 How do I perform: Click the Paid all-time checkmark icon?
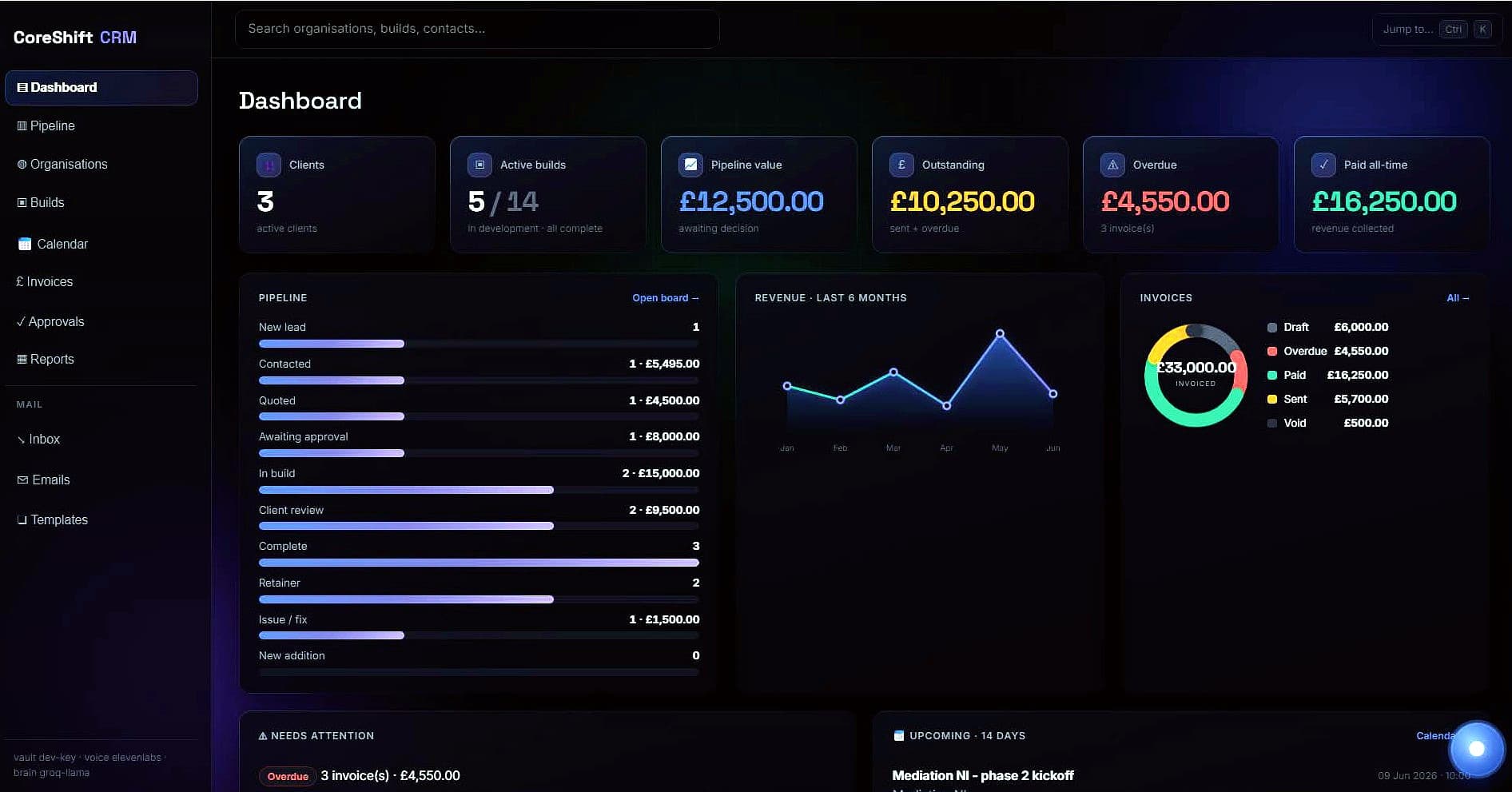coord(1323,165)
